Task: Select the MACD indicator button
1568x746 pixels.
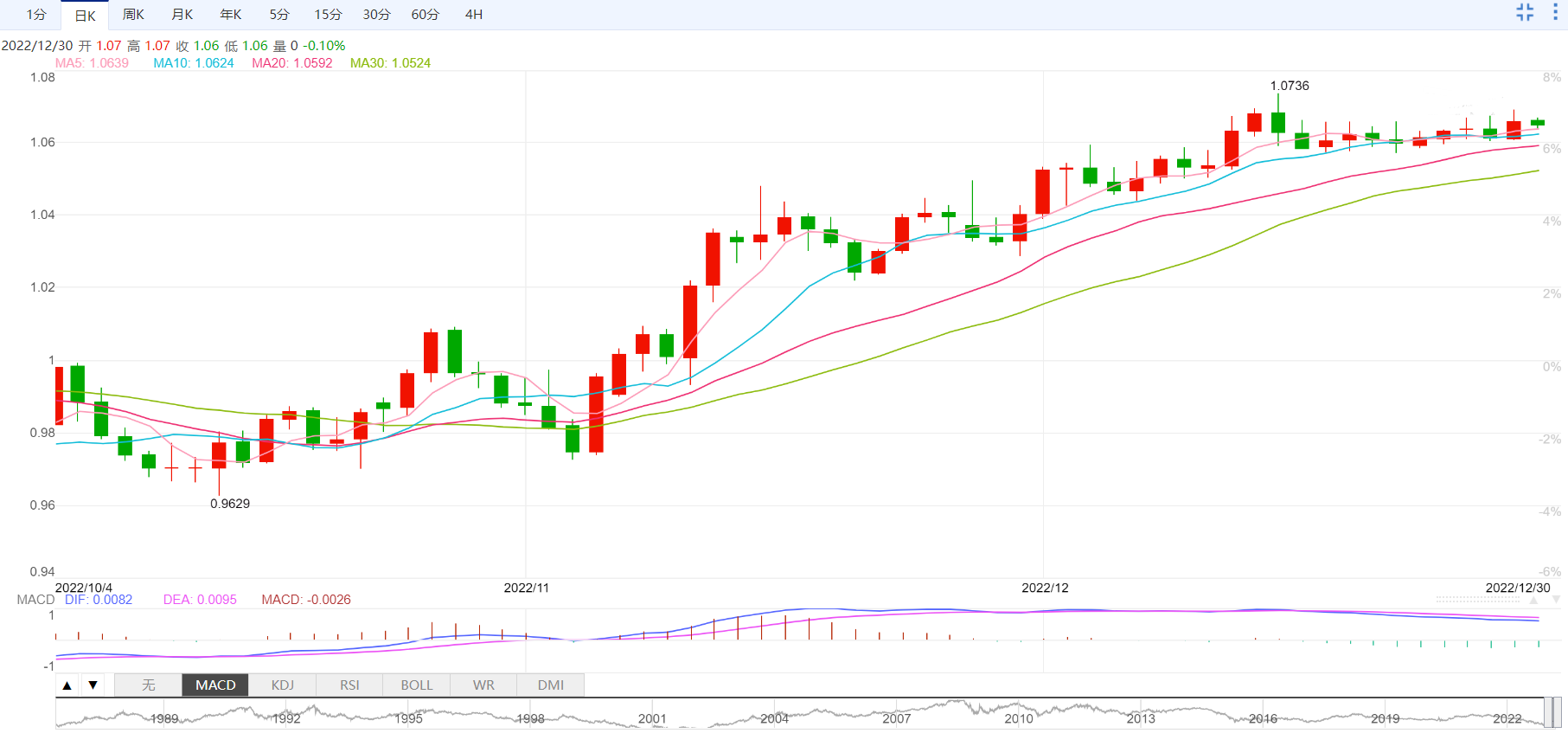Action: click(x=215, y=685)
